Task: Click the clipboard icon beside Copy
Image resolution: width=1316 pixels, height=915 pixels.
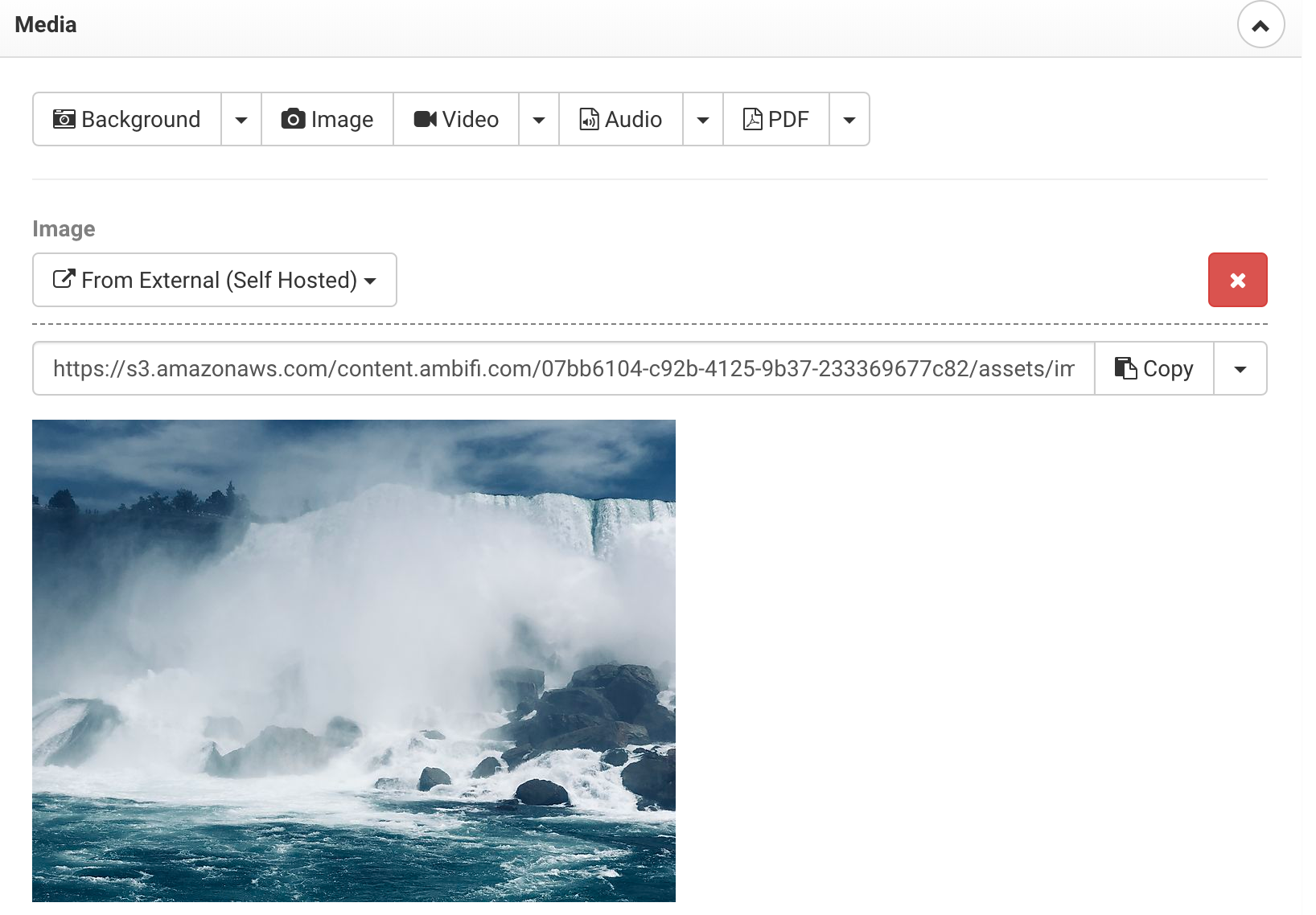Action: 1125,368
